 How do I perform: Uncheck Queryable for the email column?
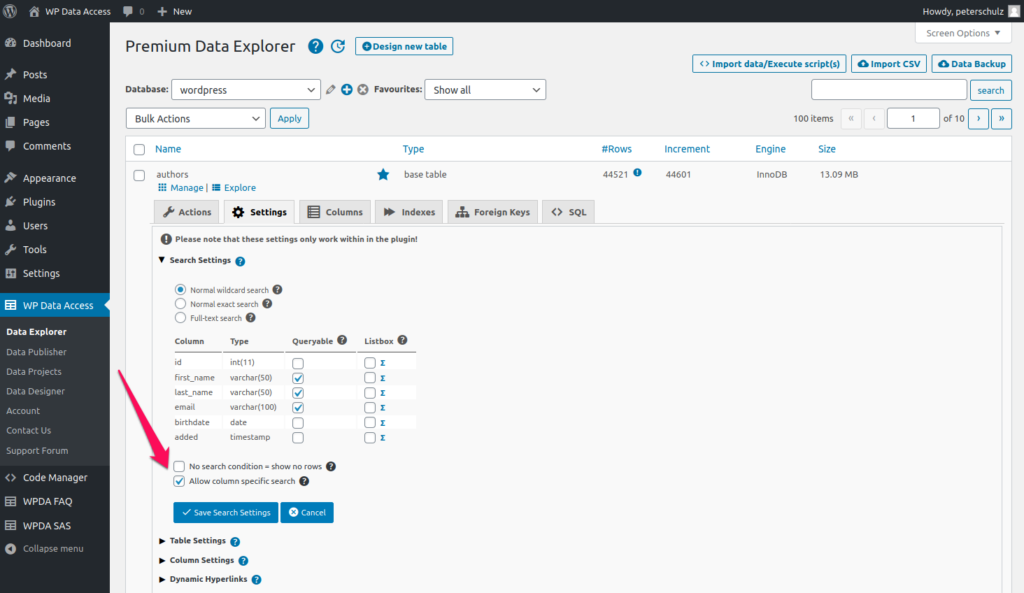coord(296,407)
